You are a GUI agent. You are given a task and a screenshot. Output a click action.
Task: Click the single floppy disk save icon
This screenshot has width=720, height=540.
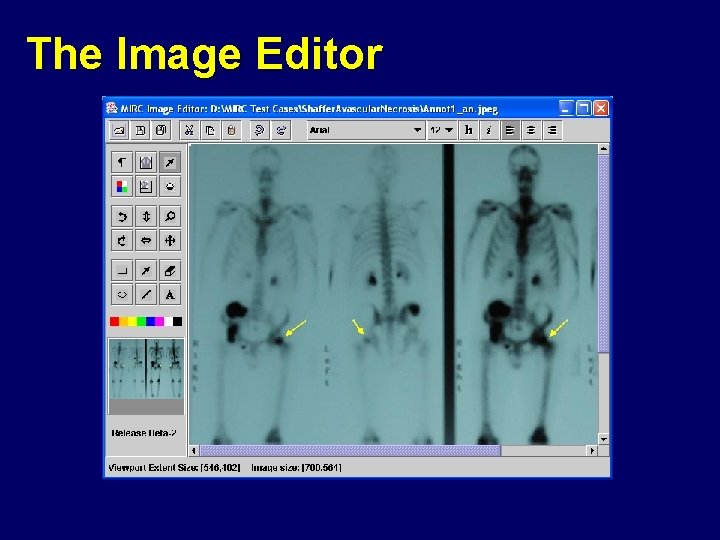[140, 130]
